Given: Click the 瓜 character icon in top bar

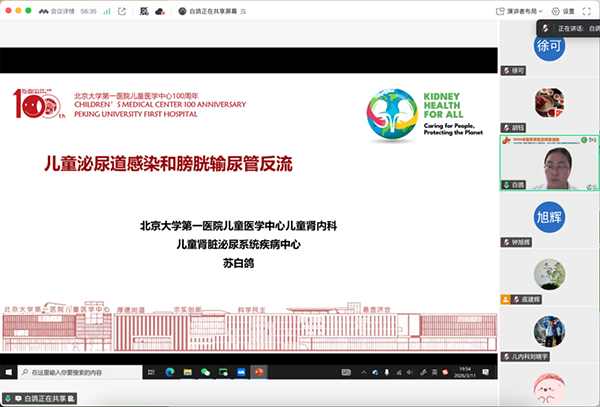Looking at the screenshot, I should tap(144, 11).
